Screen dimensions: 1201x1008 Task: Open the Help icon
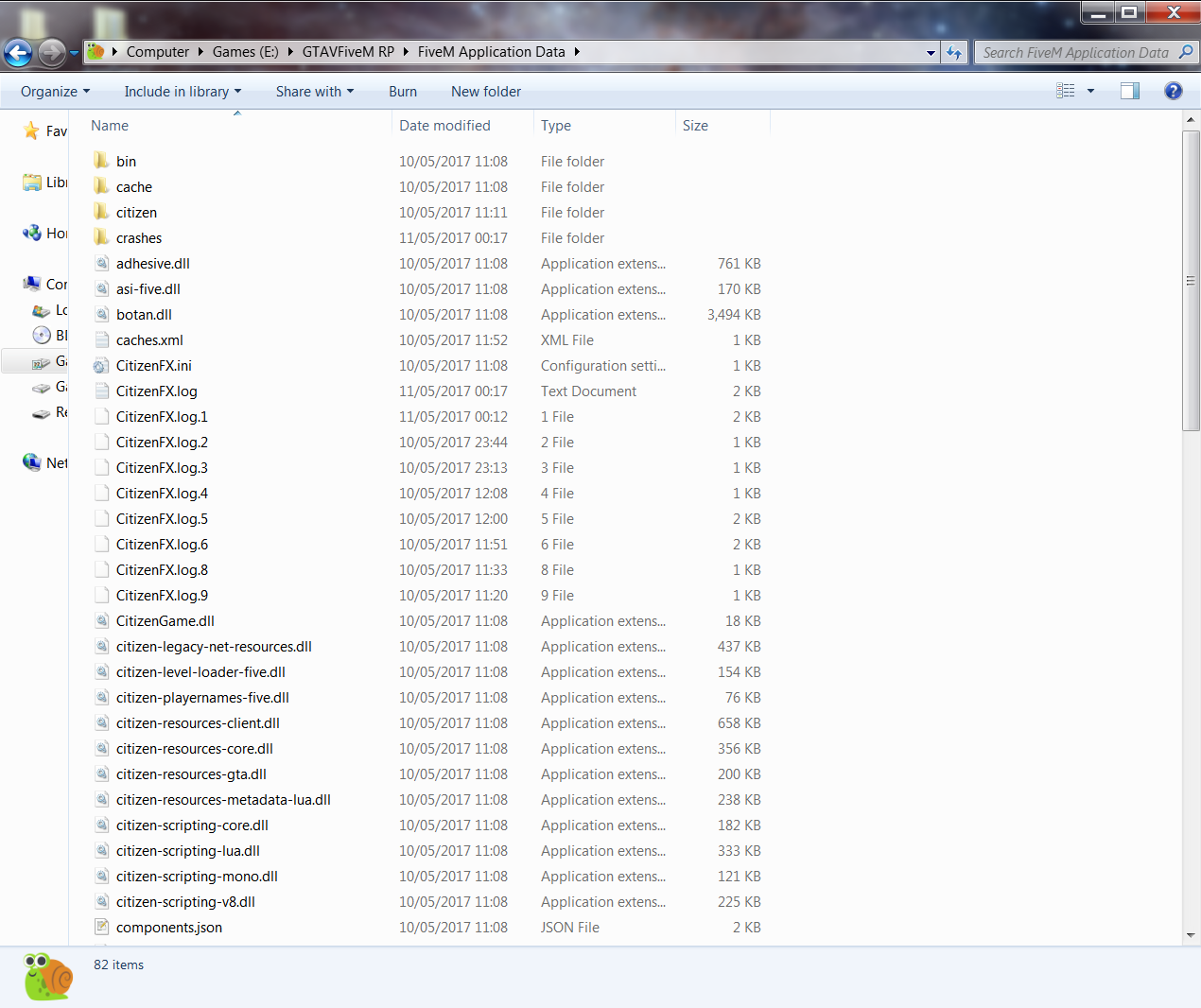click(x=1174, y=91)
